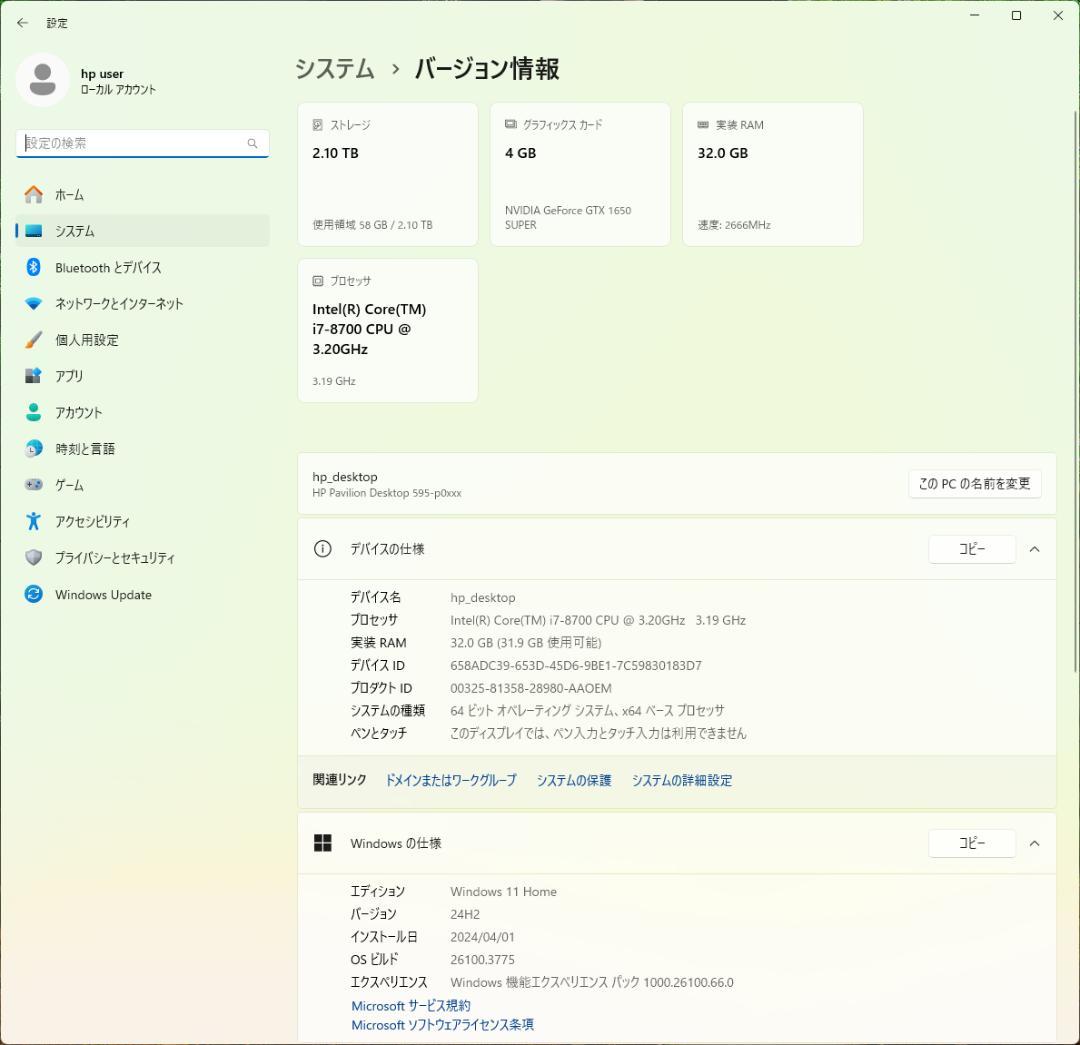Collapse the デバイスの仕様 section chevron
Image resolution: width=1080 pixels, height=1045 pixels.
tap(1035, 549)
